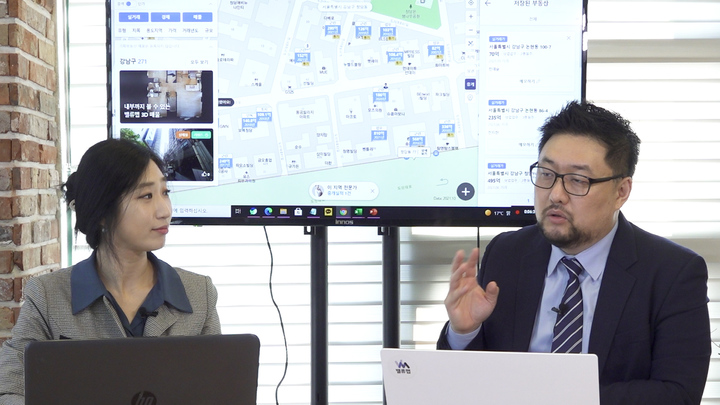Expand the 거래년도 filter
This screenshot has width=720, height=405.
pos(190,30)
